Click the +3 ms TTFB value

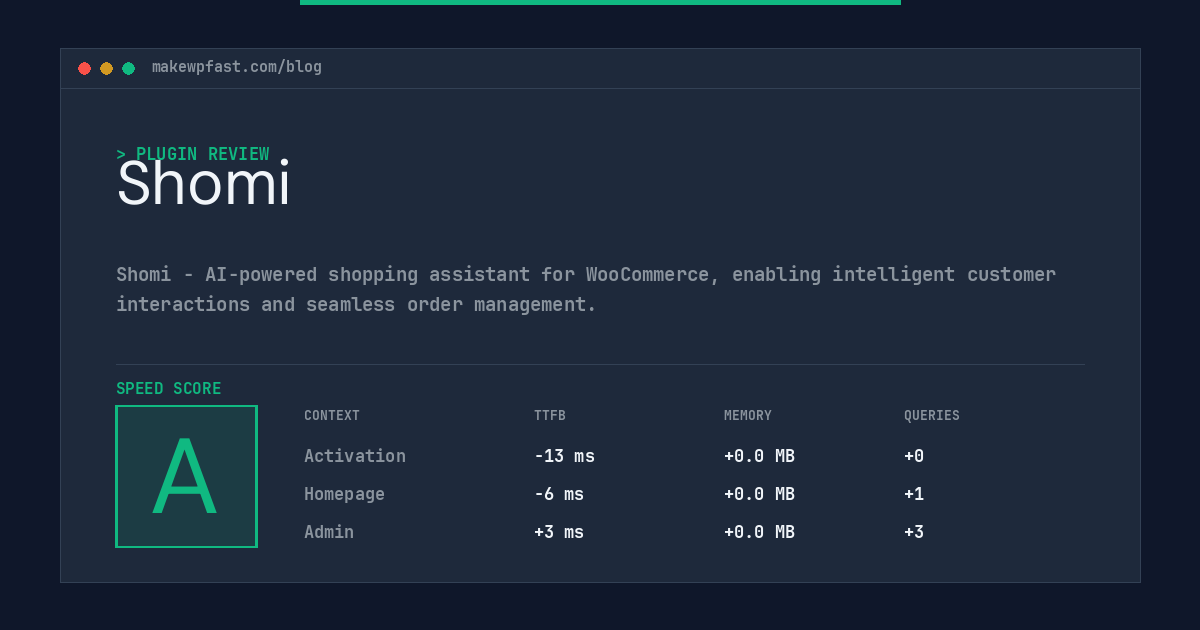pos(559,532)
